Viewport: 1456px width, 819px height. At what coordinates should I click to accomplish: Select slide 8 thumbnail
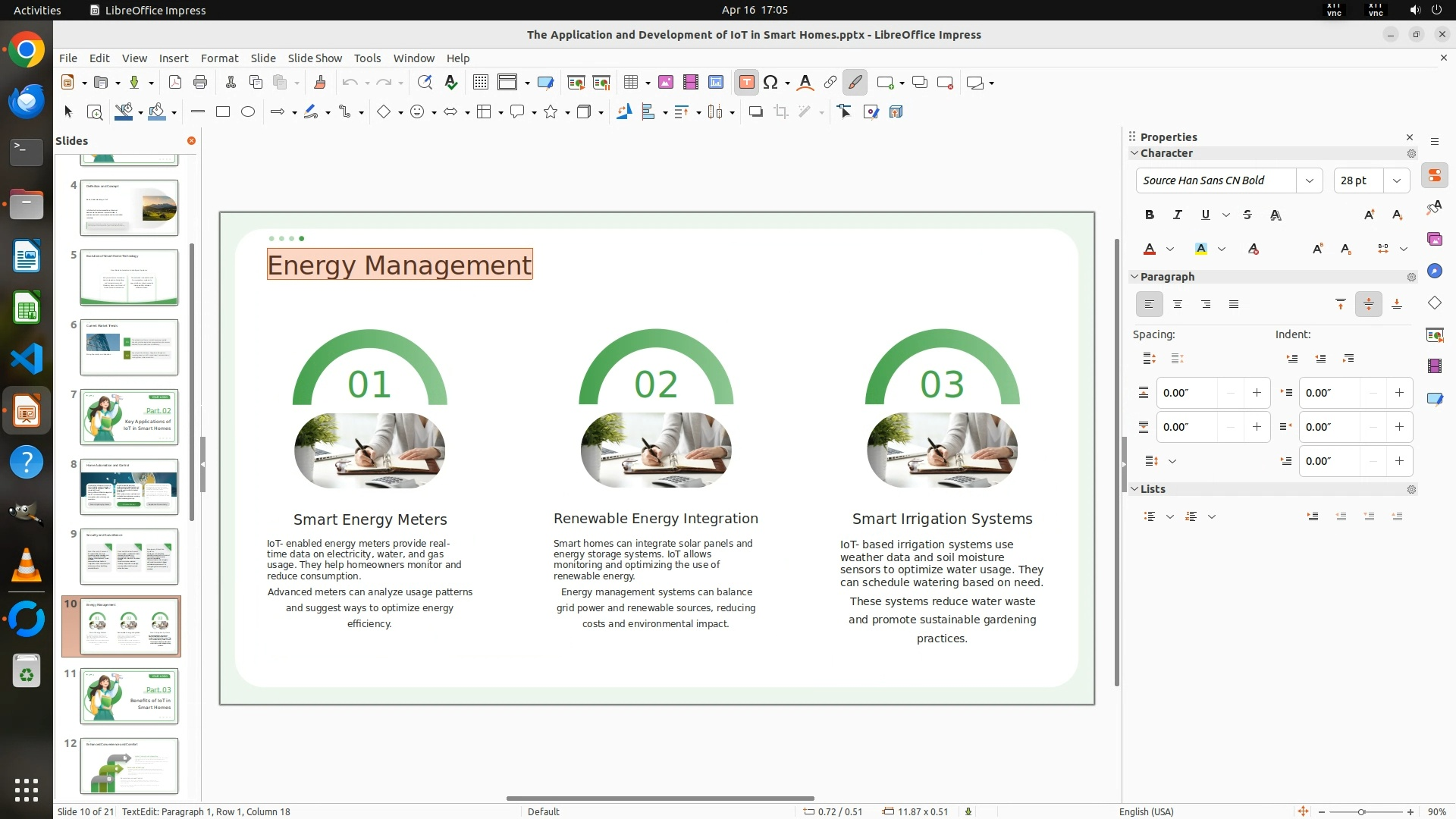(x=129, y=487)
